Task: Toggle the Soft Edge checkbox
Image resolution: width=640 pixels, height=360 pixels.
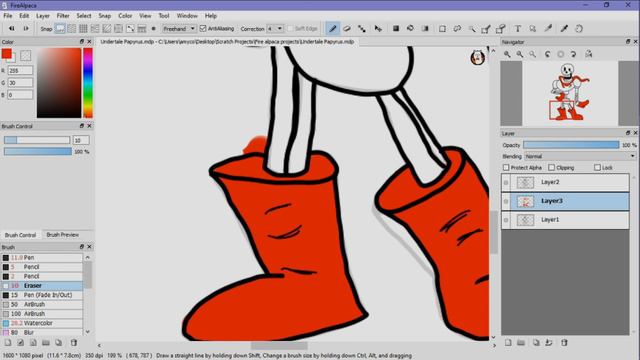Action: click(x=290, y=29)
